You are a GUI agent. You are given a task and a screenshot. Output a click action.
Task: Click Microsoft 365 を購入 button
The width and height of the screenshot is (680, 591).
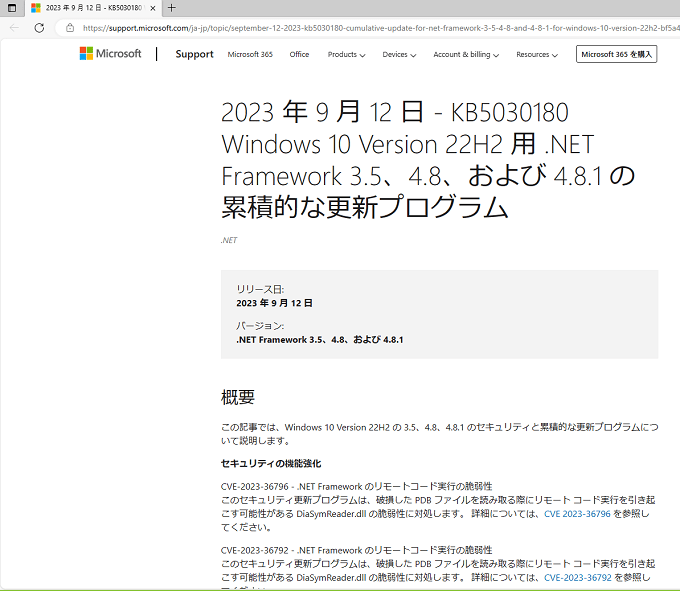click(x=616, y=54)
